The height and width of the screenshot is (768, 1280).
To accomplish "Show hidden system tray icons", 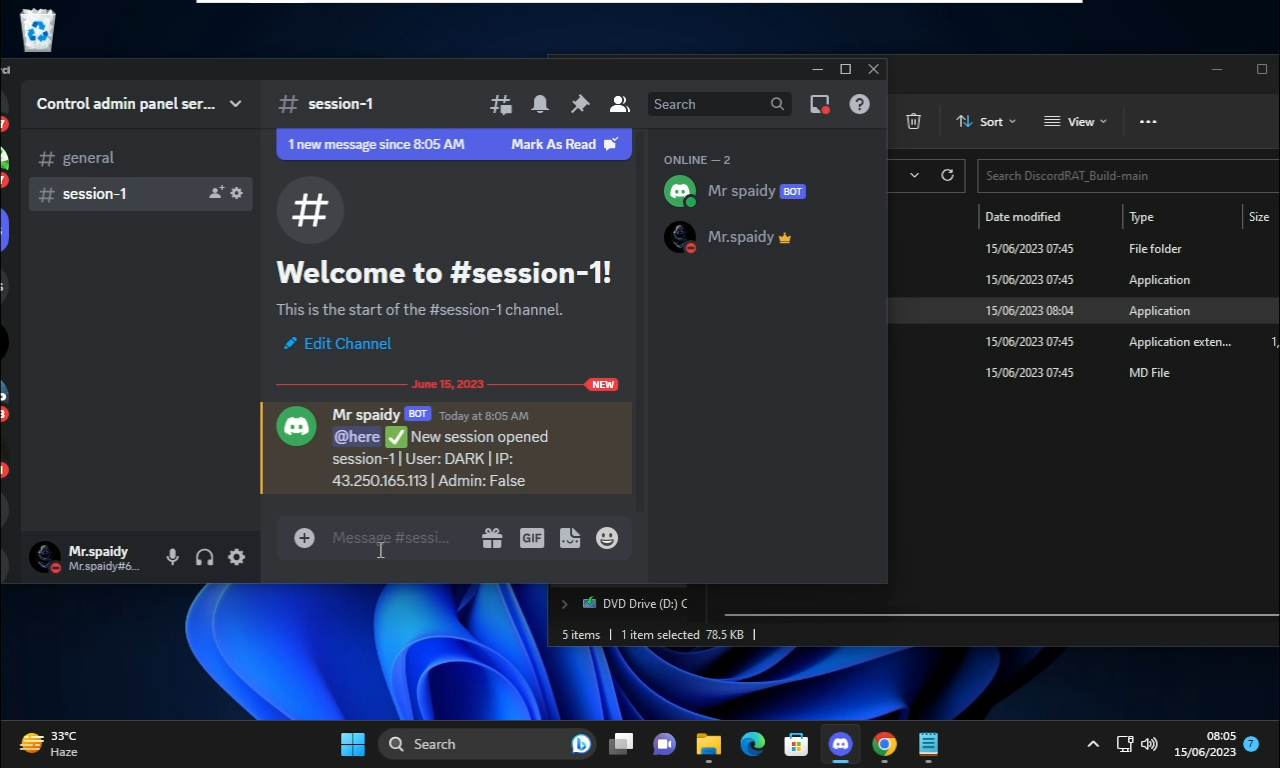I will (x=1093, y=744).
